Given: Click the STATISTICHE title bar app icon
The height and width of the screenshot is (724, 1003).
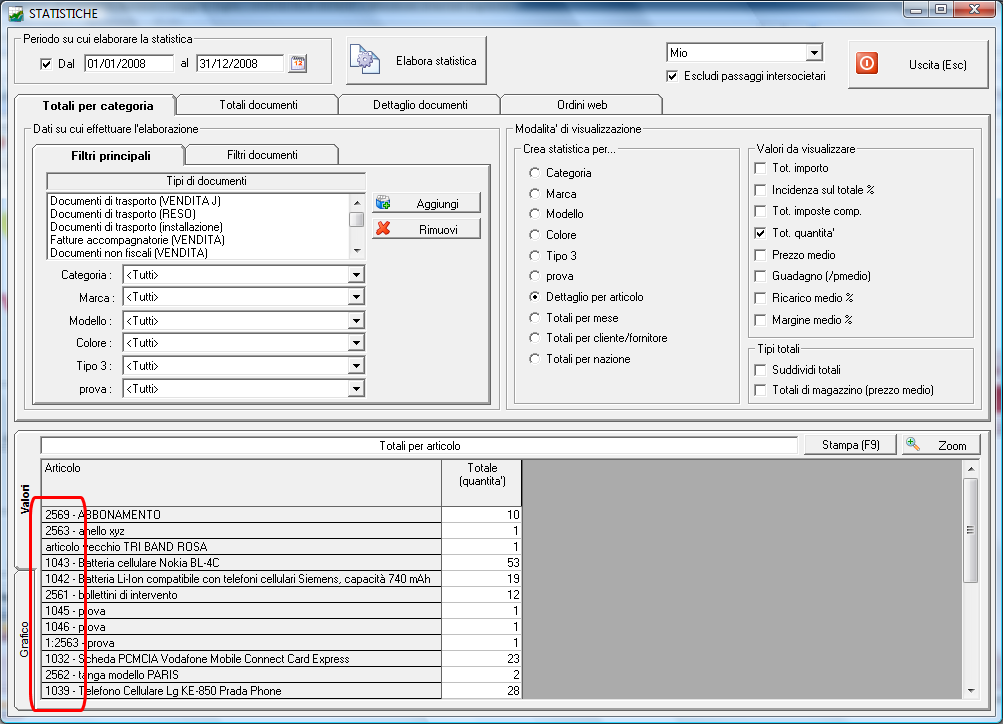Looking at the screenshot, I should click(x=15, y=11).
